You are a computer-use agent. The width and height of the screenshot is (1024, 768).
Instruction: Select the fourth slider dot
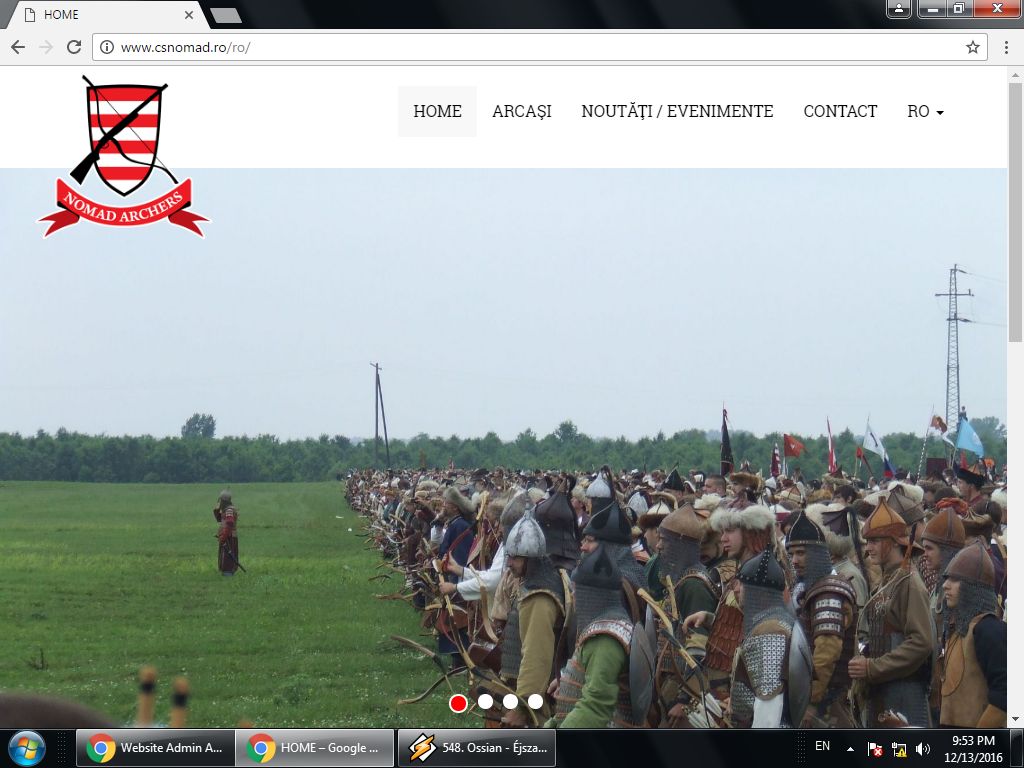pos(536,701)
